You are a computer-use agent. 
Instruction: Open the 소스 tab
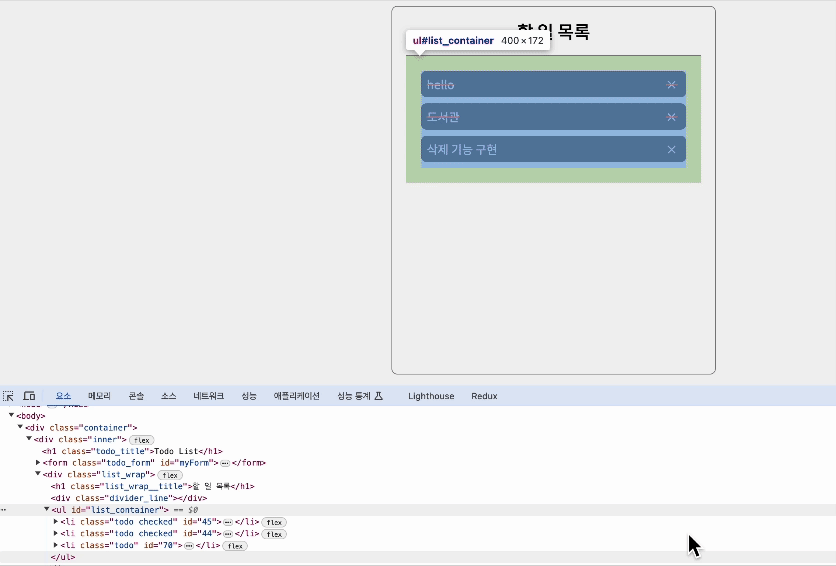point(168,396)
